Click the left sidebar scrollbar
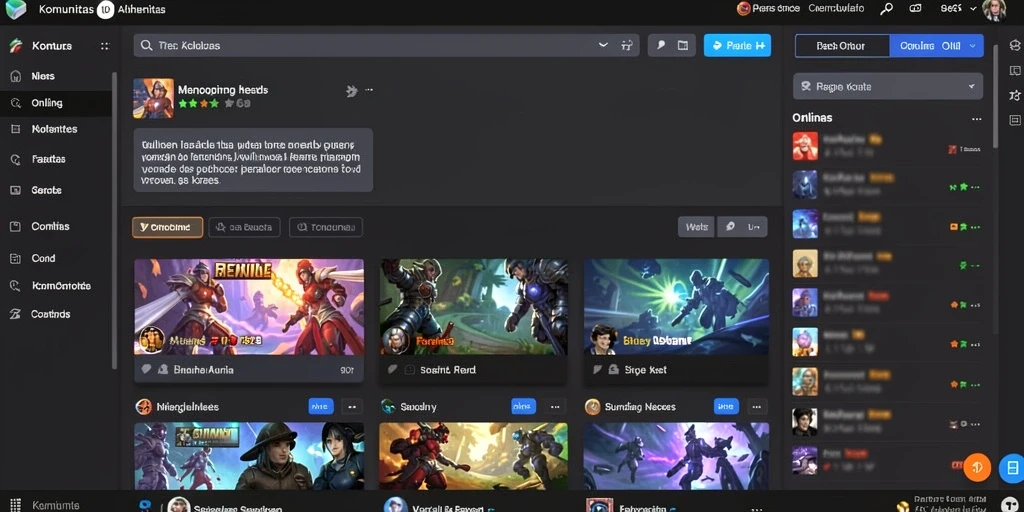Image resolution: width=1024 pixels, height=512 pixels. point(115,220)
